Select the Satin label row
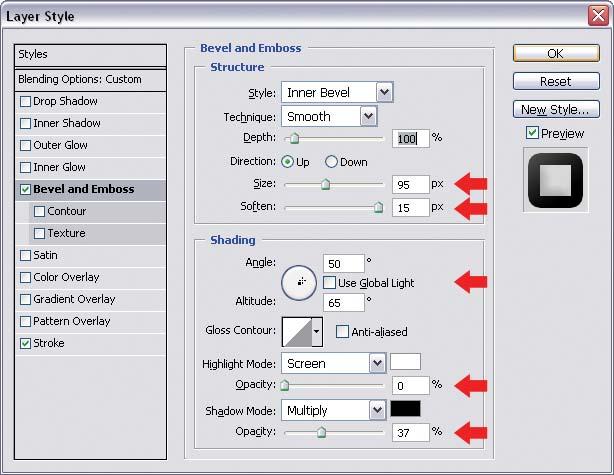This screenshot has width=614, height=475. pyautogui.click(x=90, y=255)
